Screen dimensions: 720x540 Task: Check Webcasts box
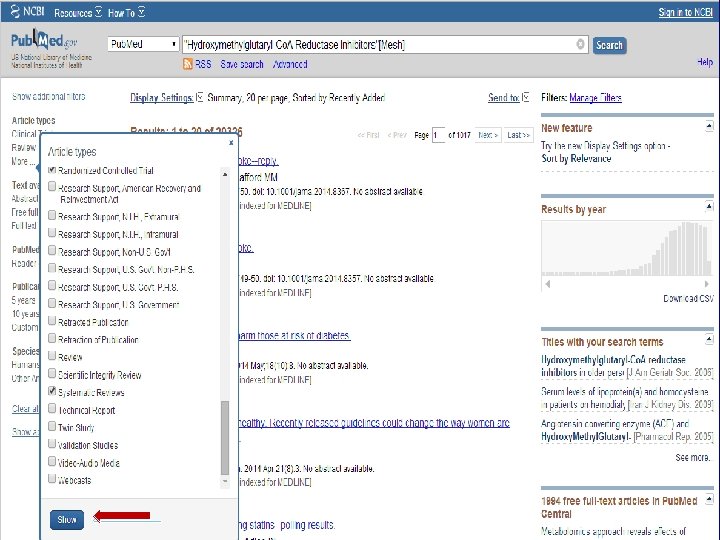(52, 478)
